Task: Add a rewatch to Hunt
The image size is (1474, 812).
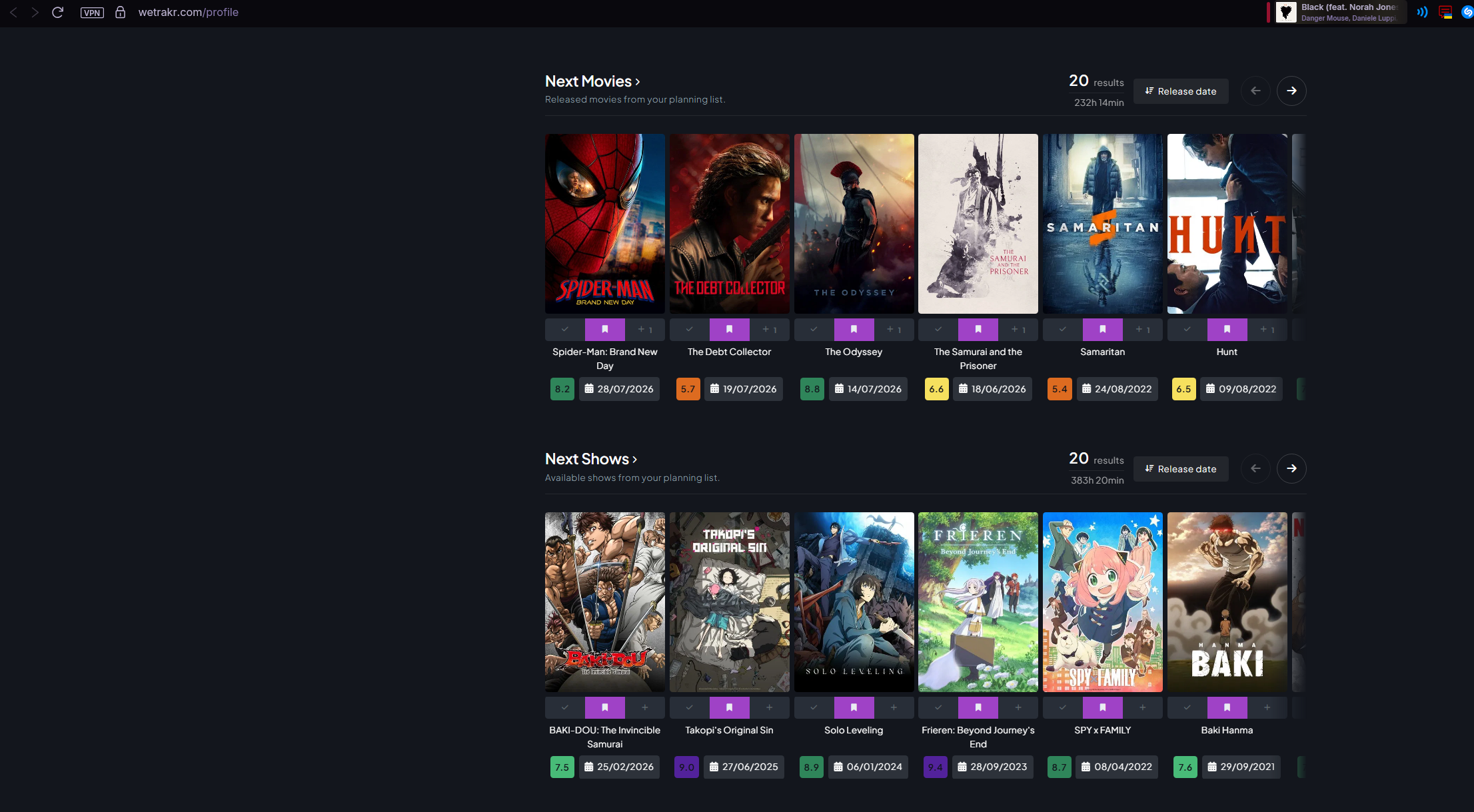Action: pos(1267,329)
